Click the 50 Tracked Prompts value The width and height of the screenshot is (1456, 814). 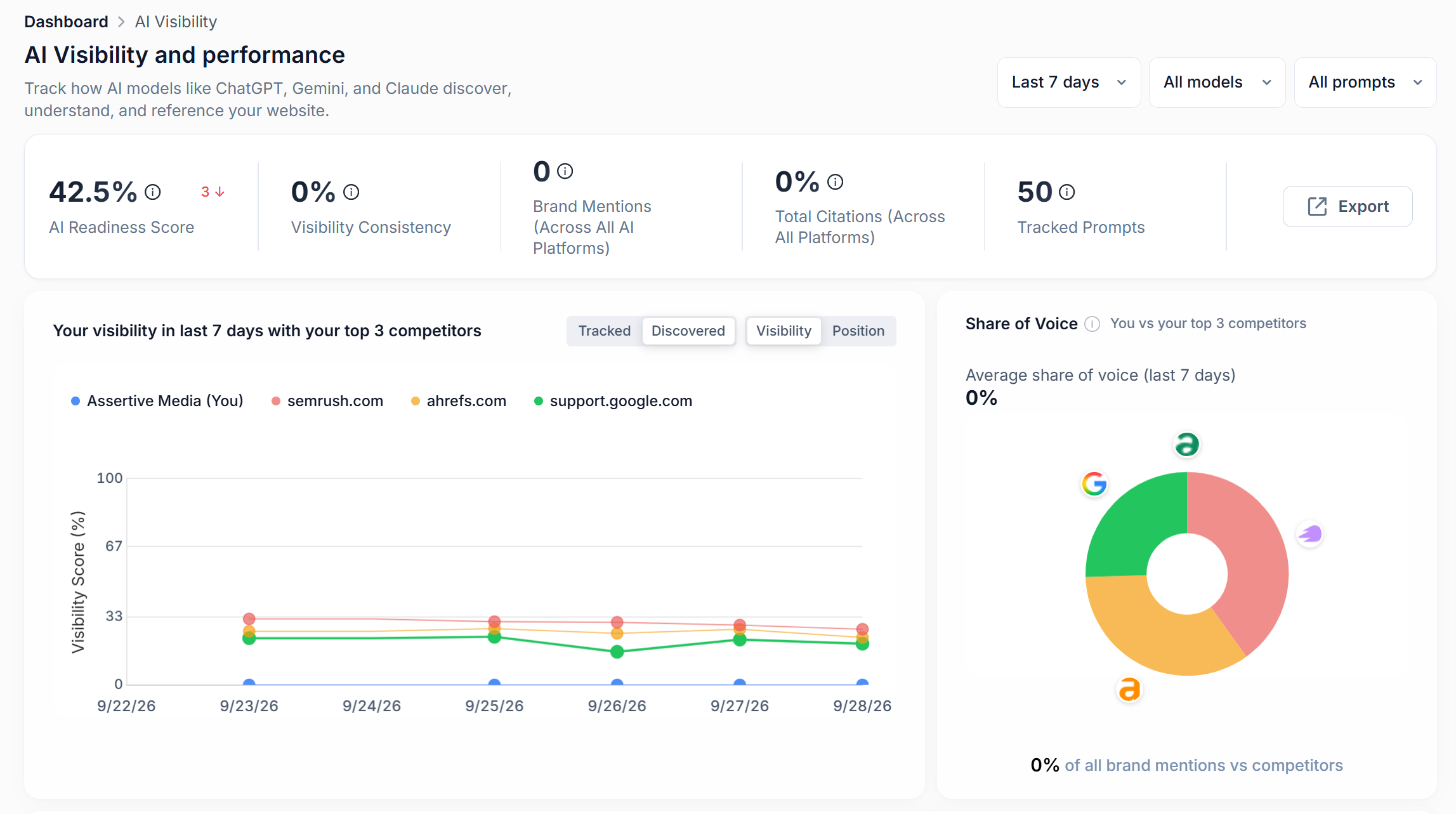[1035, 192]
